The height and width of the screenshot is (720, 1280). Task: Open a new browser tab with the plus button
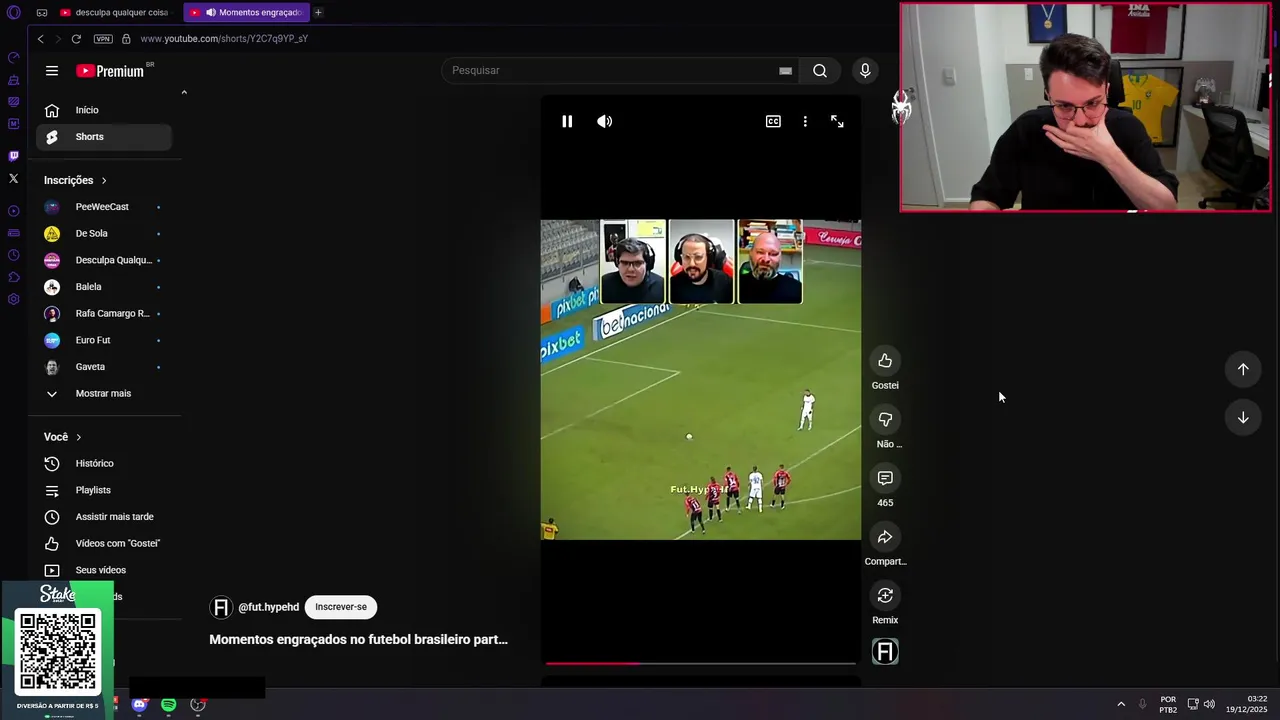(x=318, y=12)
